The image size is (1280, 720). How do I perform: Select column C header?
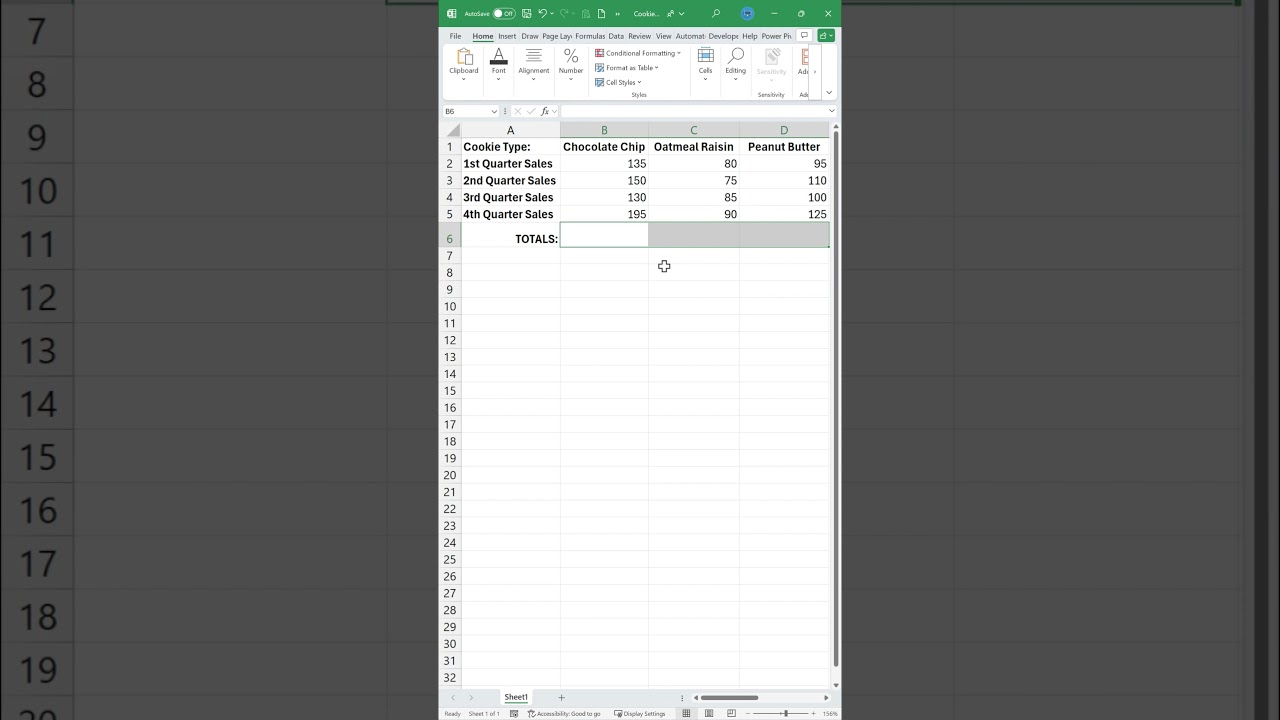click(x=694, y=130)
